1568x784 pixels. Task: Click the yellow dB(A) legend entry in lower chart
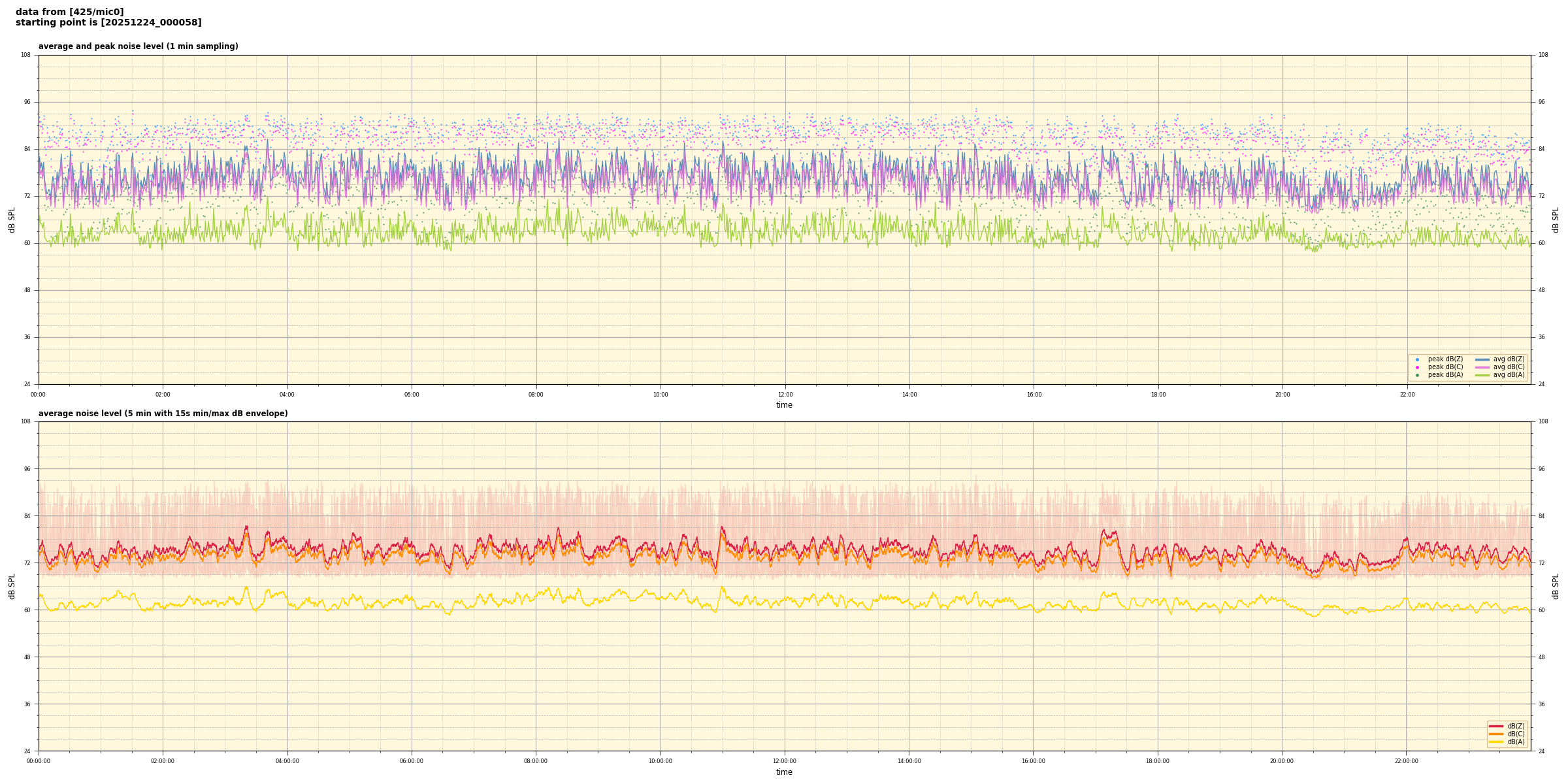pyautogui.click(x=1496, y=742)
